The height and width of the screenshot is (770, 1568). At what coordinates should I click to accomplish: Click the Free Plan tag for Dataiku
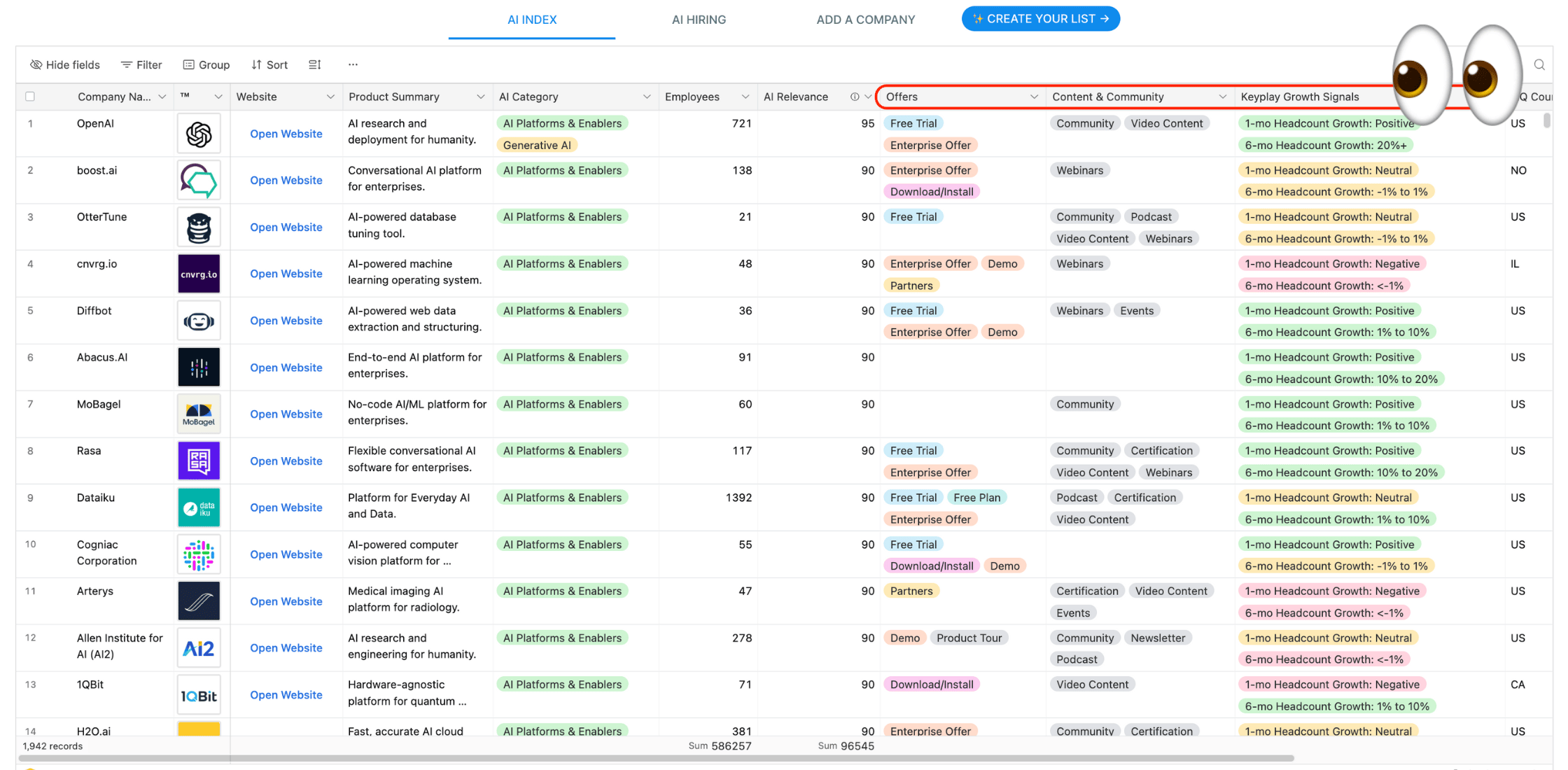point(977,498)
